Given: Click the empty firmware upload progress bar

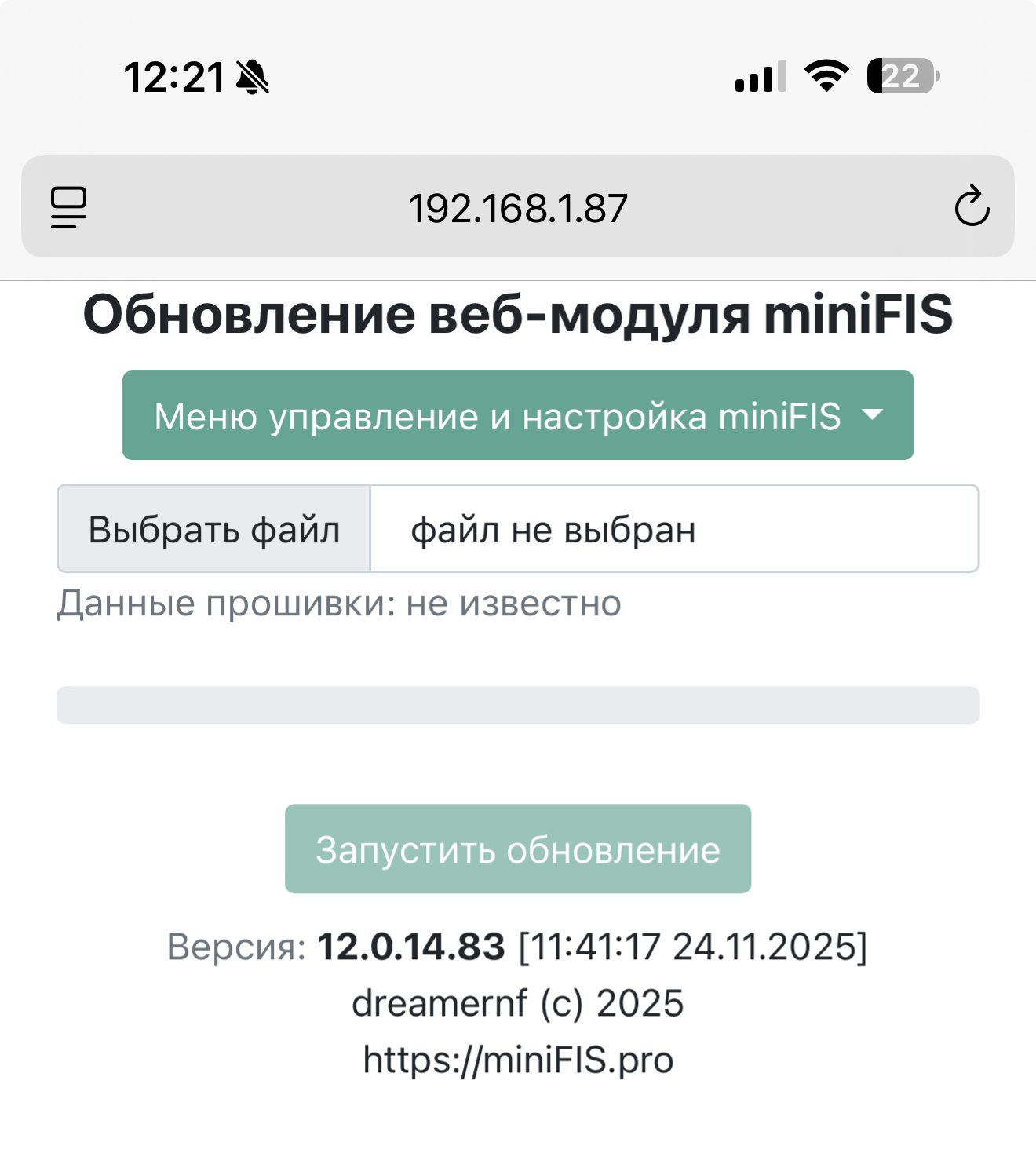Looking at the screenshot, I should pos(517,705).
